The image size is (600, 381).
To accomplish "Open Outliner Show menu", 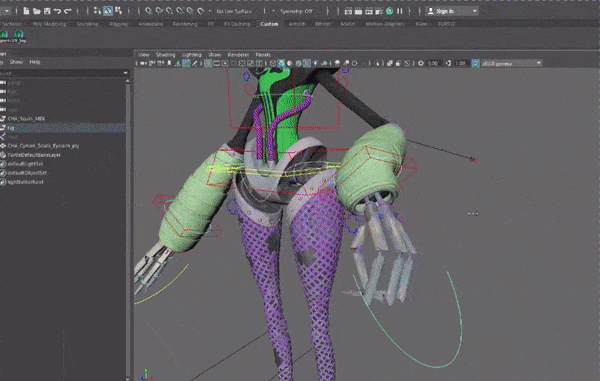I will pyautogui.click(x=16, y=62).
